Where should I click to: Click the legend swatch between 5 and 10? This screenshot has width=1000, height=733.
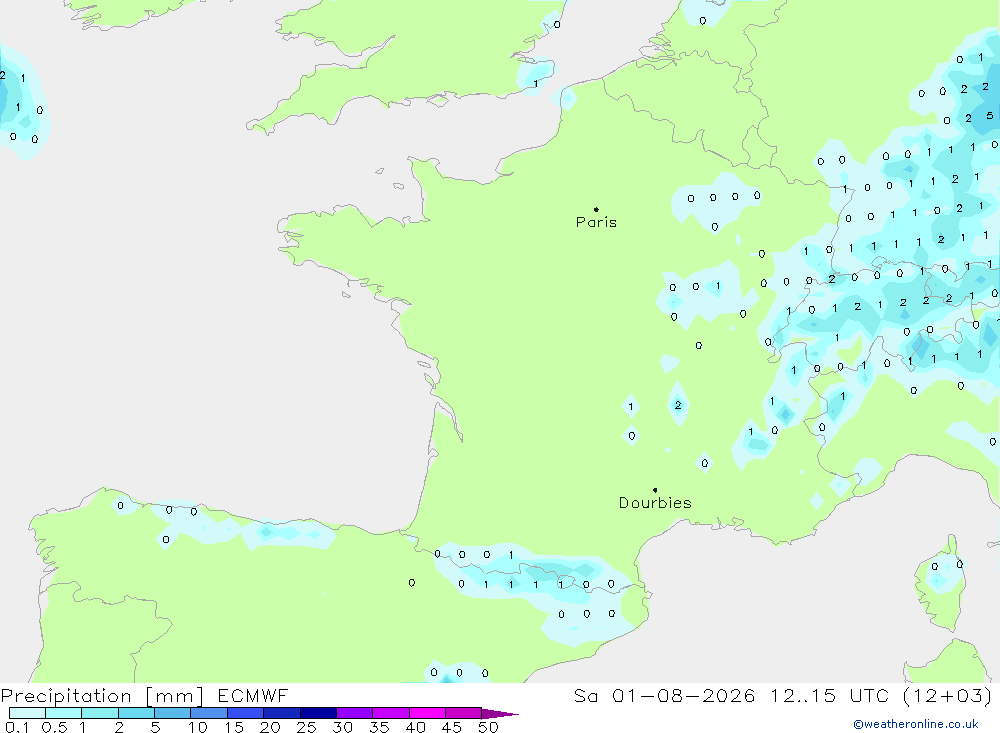(172, 713)
